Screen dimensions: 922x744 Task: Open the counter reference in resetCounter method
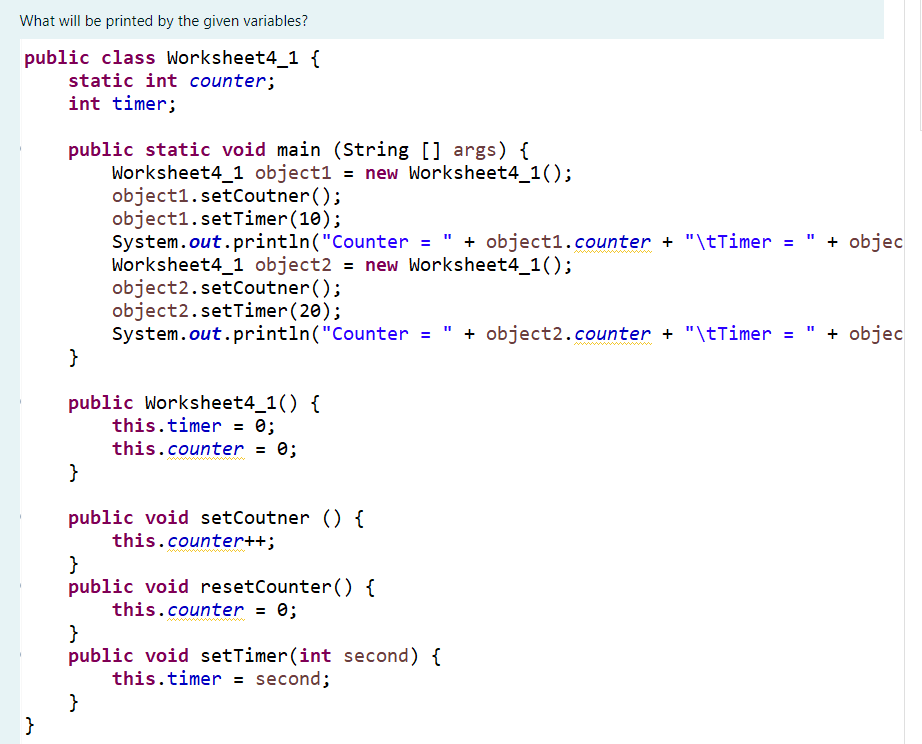click(205, 609)
